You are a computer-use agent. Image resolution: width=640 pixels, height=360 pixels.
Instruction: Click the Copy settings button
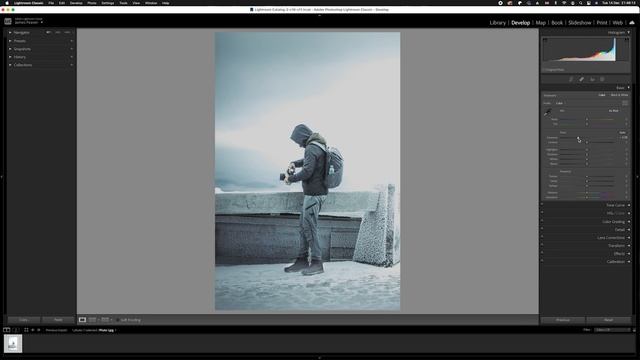[x=23, y=320]
